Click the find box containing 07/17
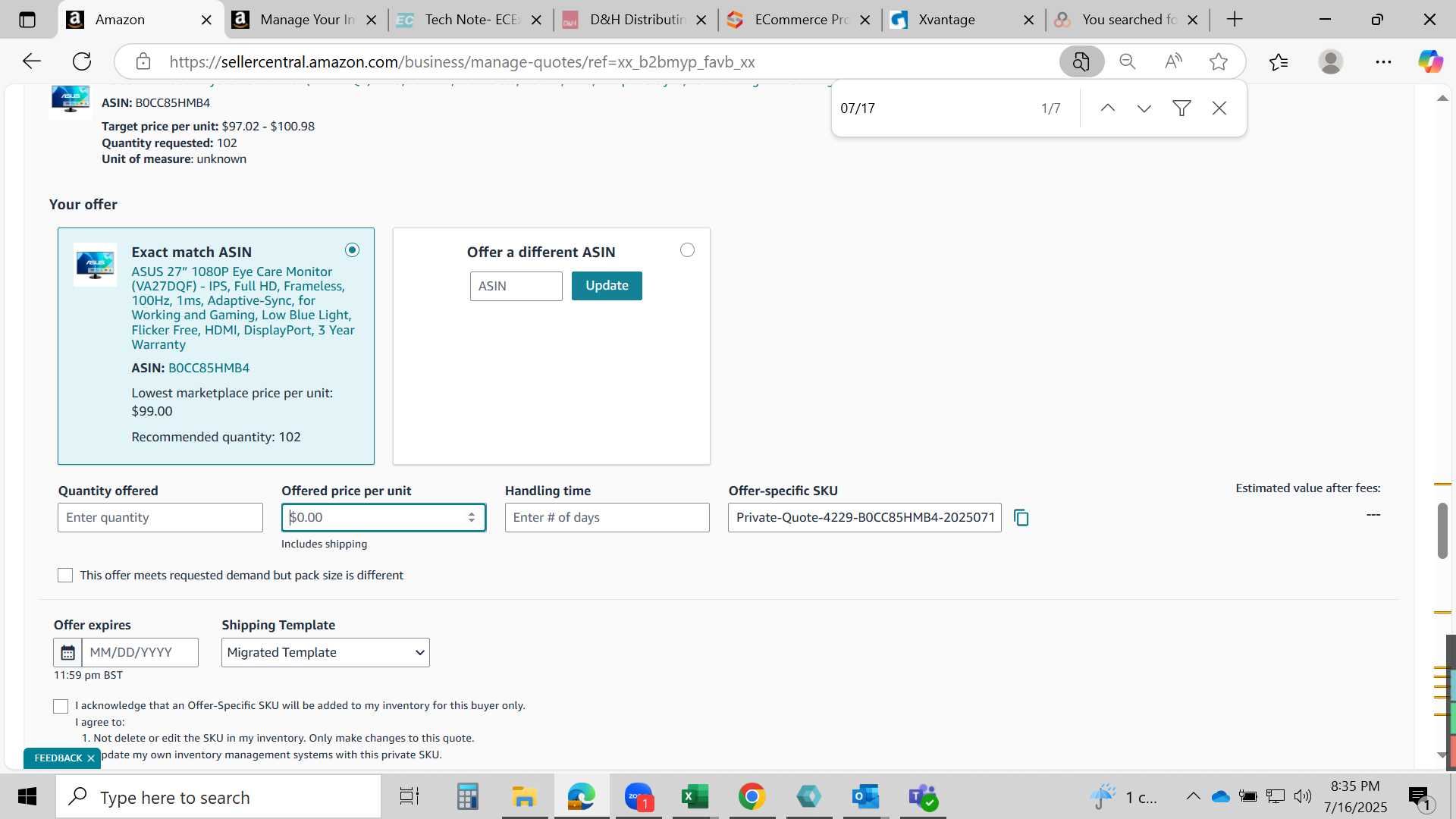The height and width of the screenshot is (819, 1456). [933, 108]
